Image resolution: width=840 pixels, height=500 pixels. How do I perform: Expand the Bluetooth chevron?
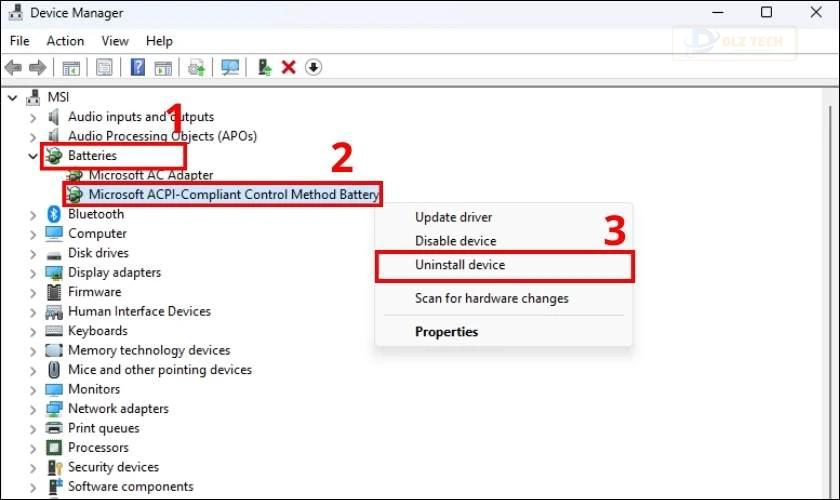pos(33,215)
